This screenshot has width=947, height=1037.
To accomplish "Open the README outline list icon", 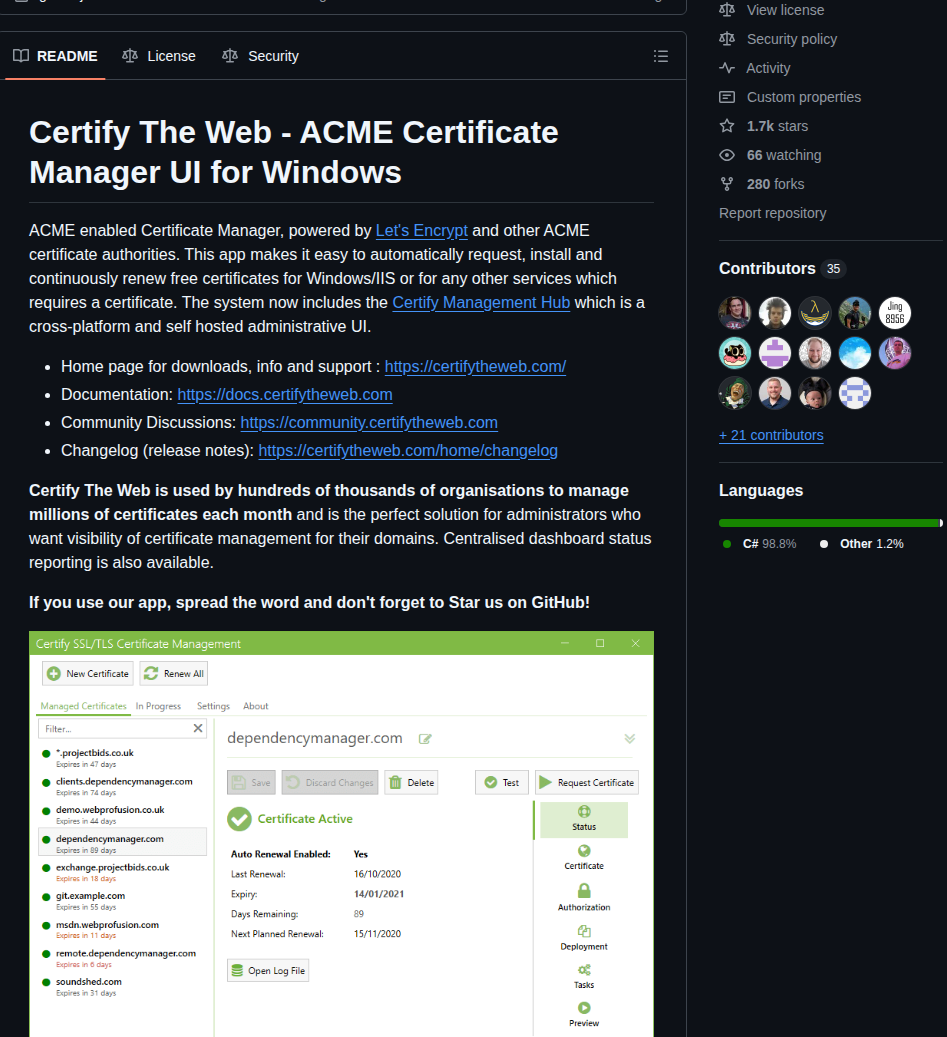I will pos(660,56).
